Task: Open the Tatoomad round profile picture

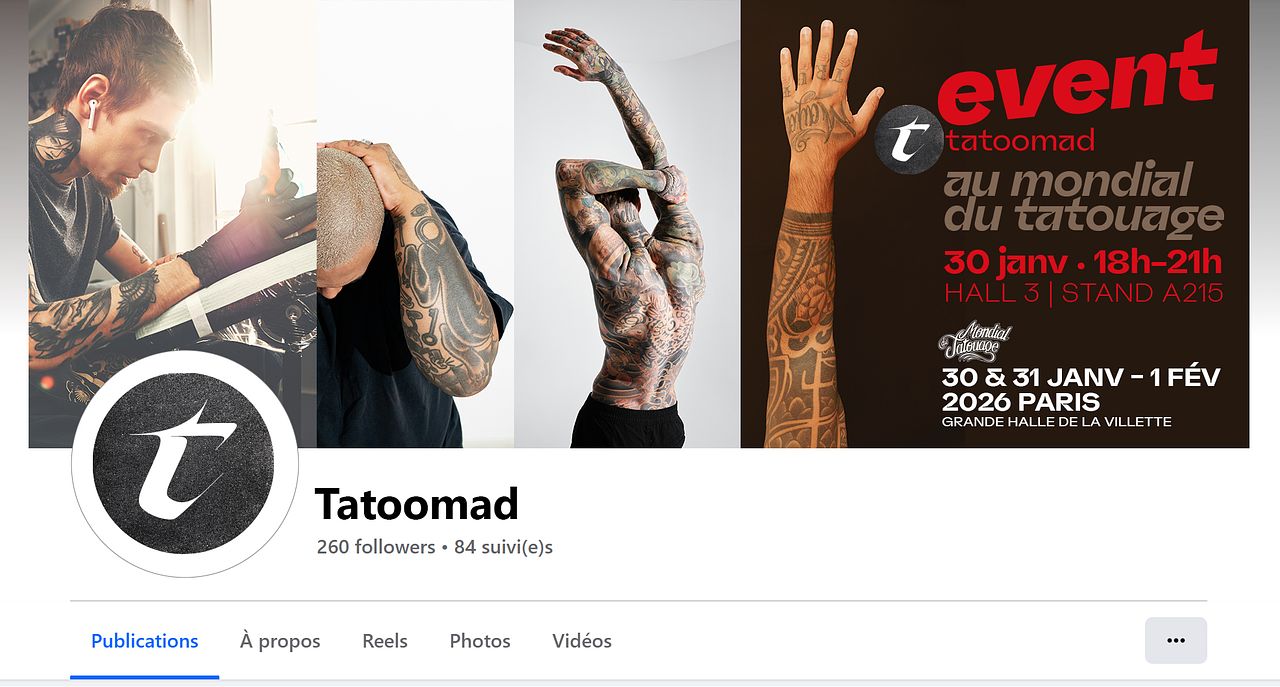Action: (185, 464)
